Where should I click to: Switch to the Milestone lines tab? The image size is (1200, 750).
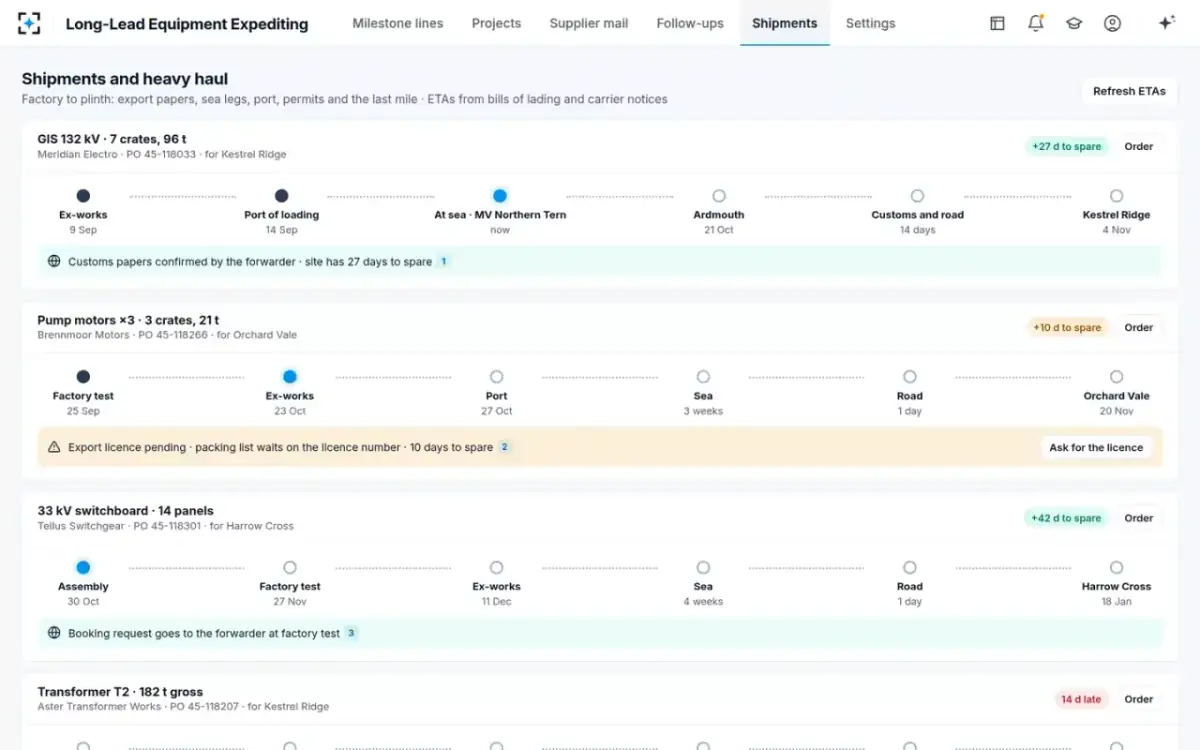pos(398,23)
